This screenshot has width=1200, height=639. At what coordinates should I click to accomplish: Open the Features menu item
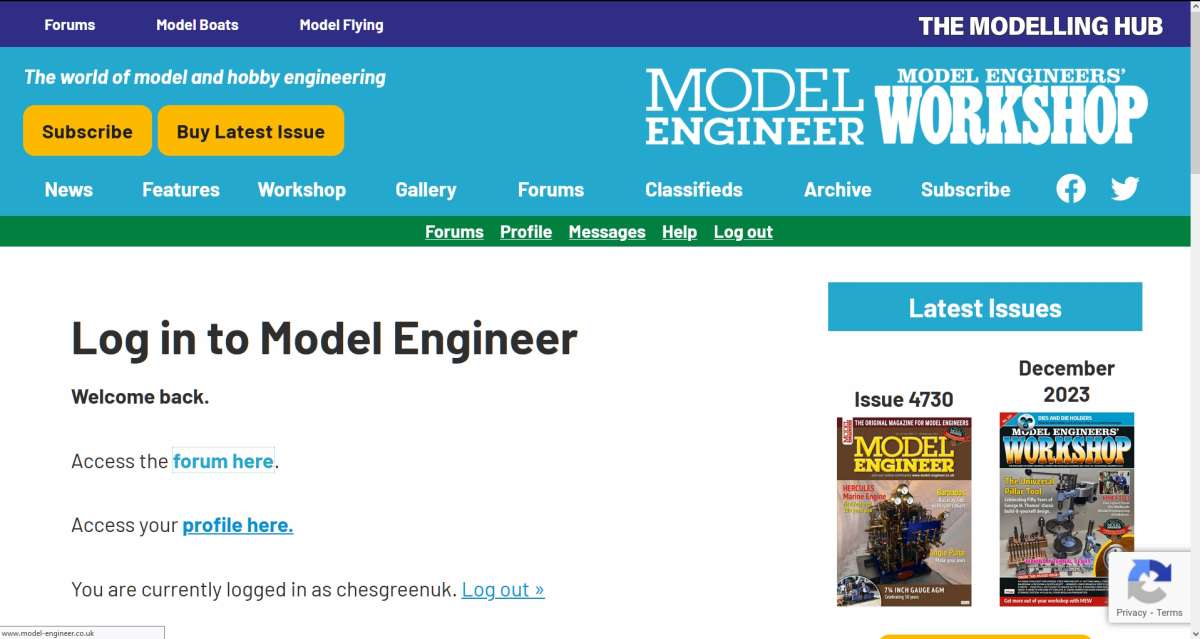click(x=181, y=189)
